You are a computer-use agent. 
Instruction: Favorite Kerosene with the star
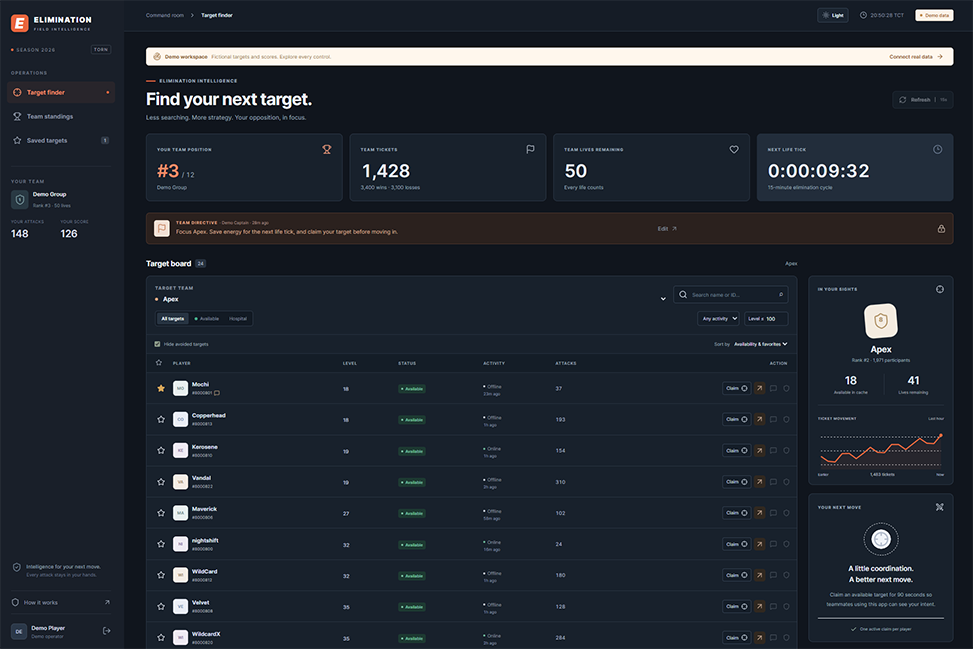point(161,450)
